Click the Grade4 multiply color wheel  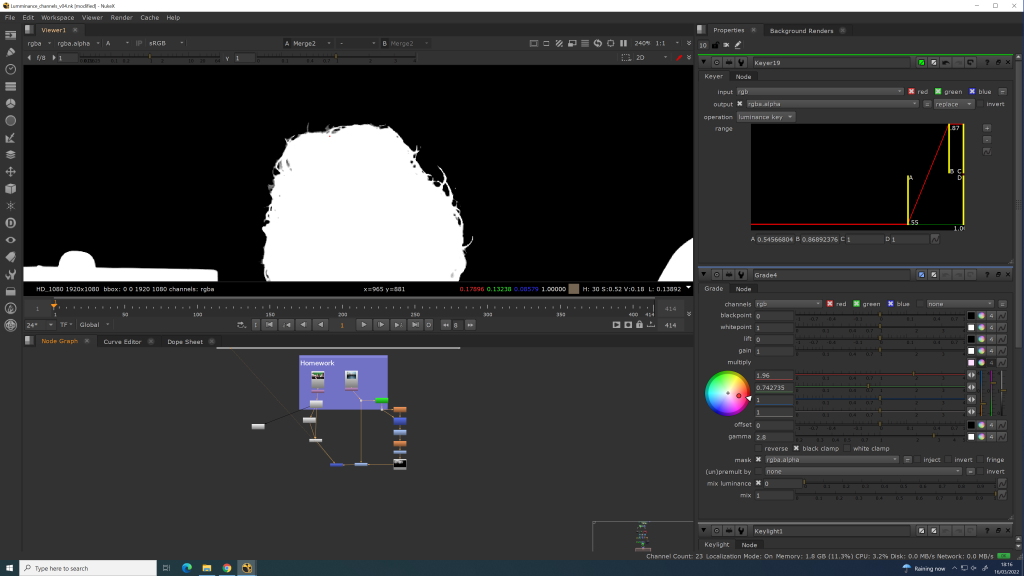click(x=727, y=393)
